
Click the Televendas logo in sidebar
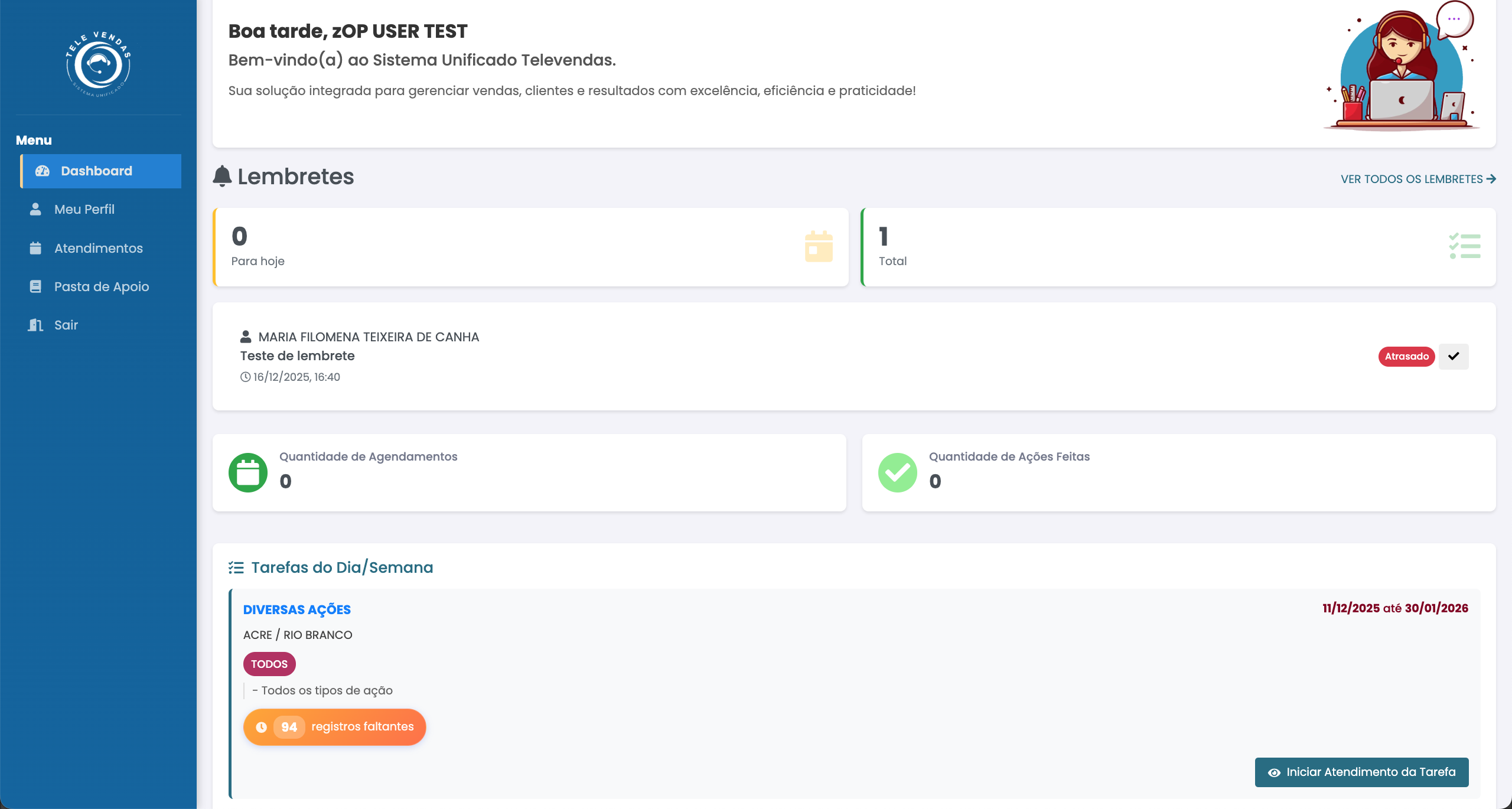click(x=98, y=64)
